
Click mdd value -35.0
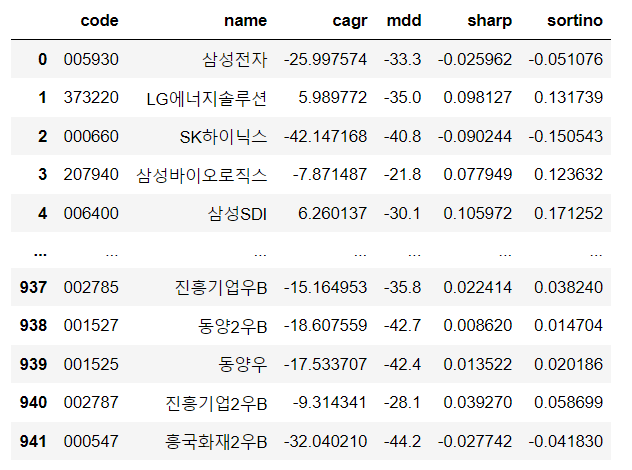402,97
